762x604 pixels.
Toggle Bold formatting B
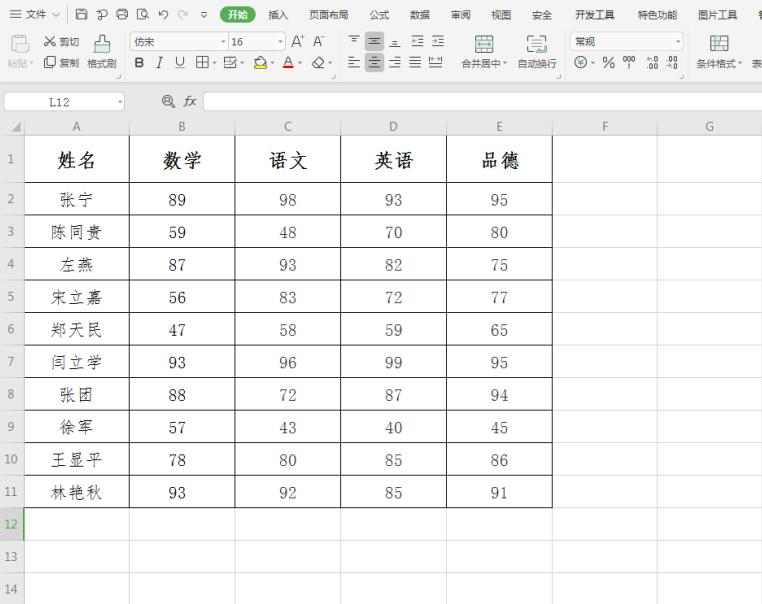coord(139,62)
